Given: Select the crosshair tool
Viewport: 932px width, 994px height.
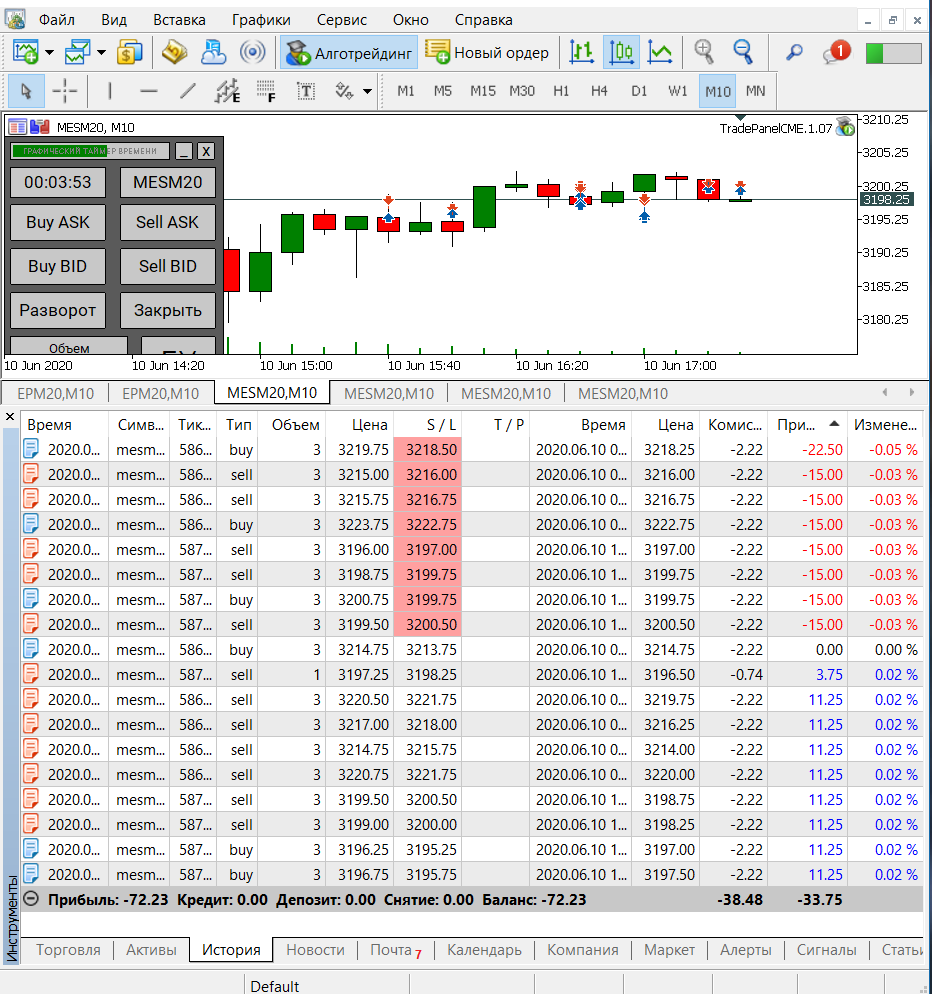Looking at the screenshot, I should [65, 91].
